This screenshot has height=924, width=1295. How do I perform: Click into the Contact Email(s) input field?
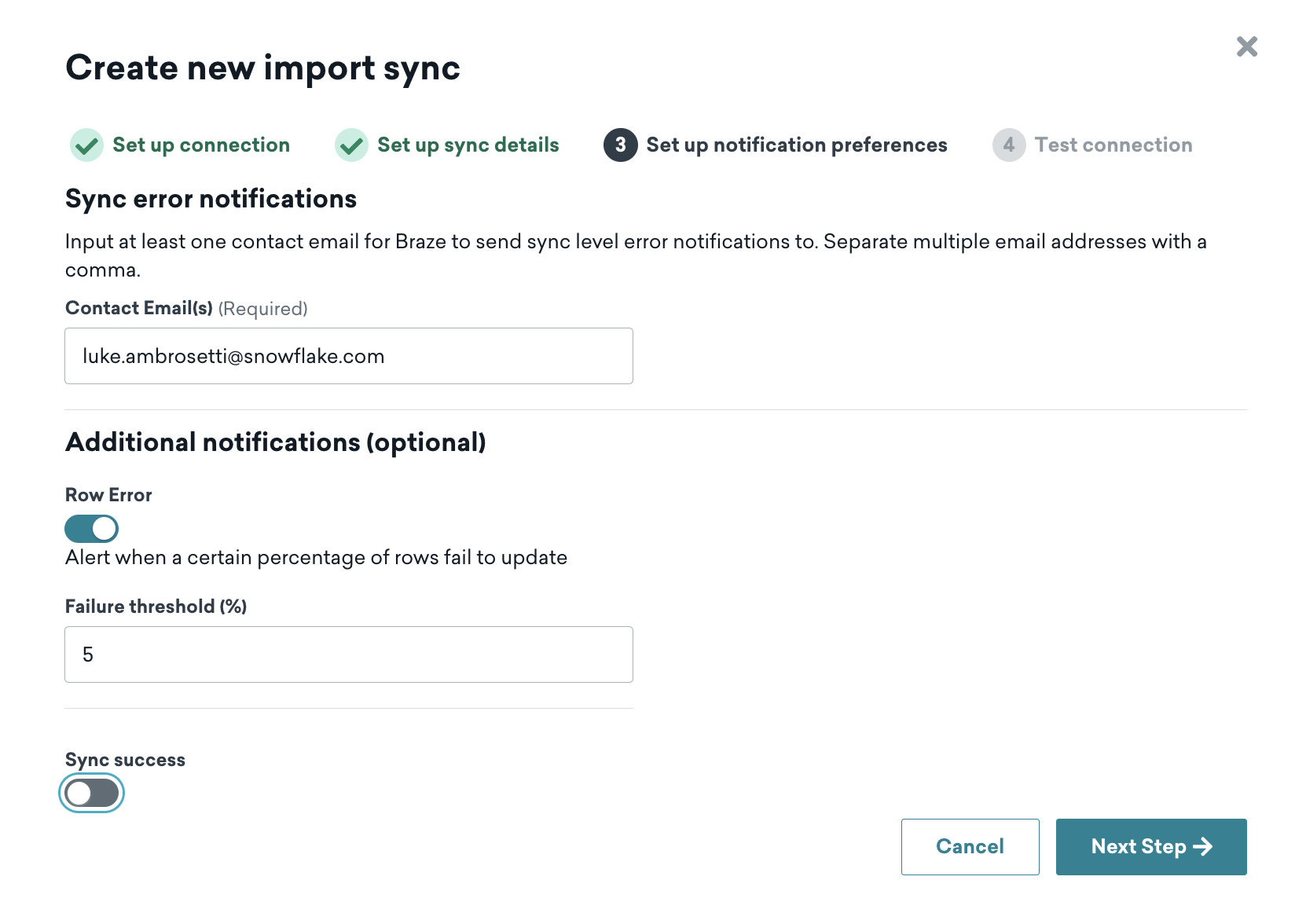coord(348,356)
